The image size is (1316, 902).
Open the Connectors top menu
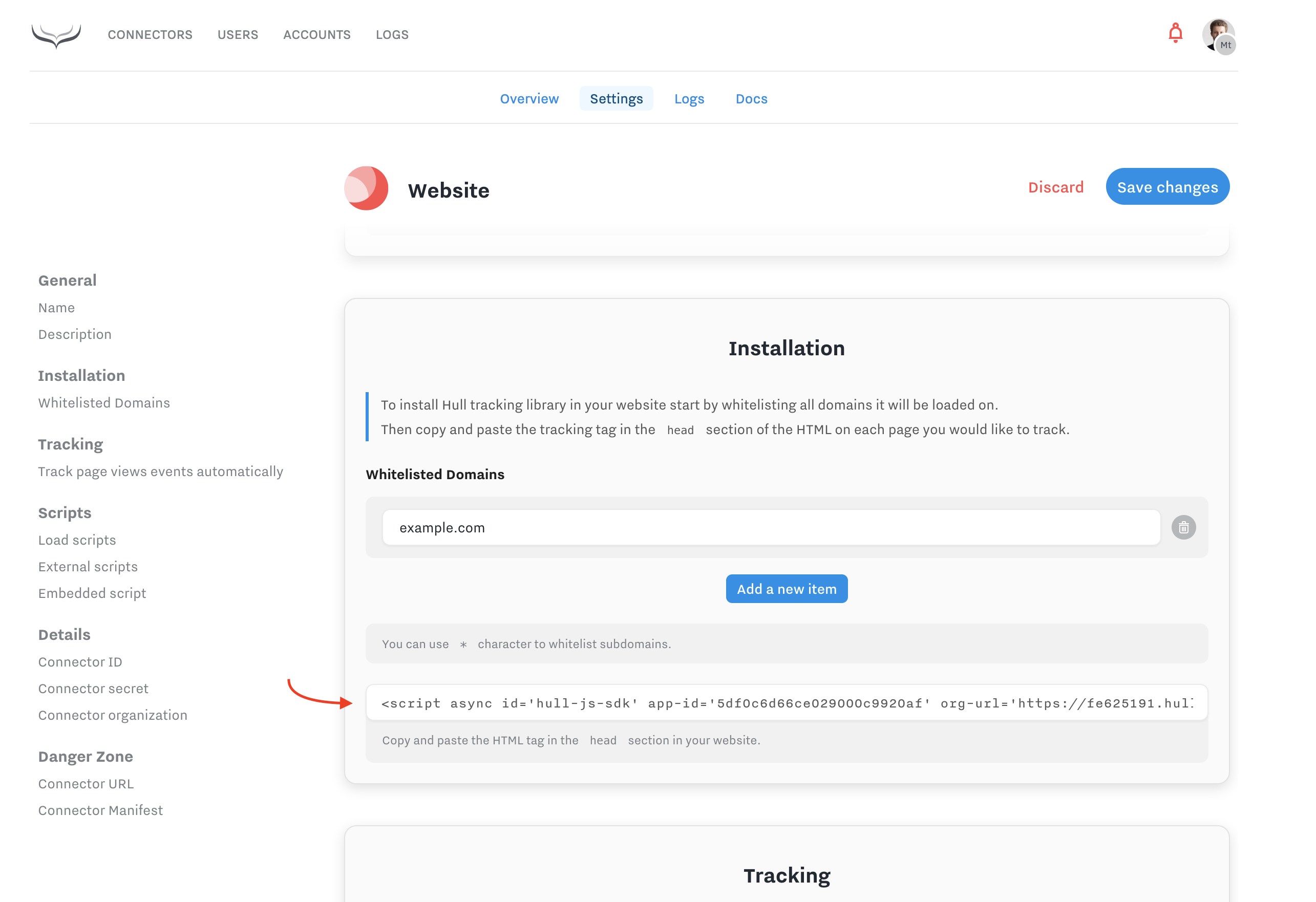pos(150,35)
